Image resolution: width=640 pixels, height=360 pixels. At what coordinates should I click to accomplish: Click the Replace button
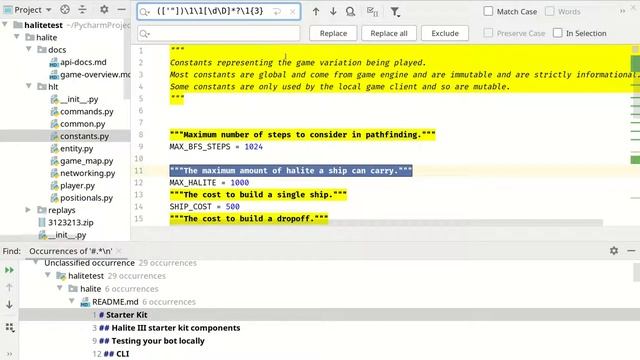[x=333, y=33]
